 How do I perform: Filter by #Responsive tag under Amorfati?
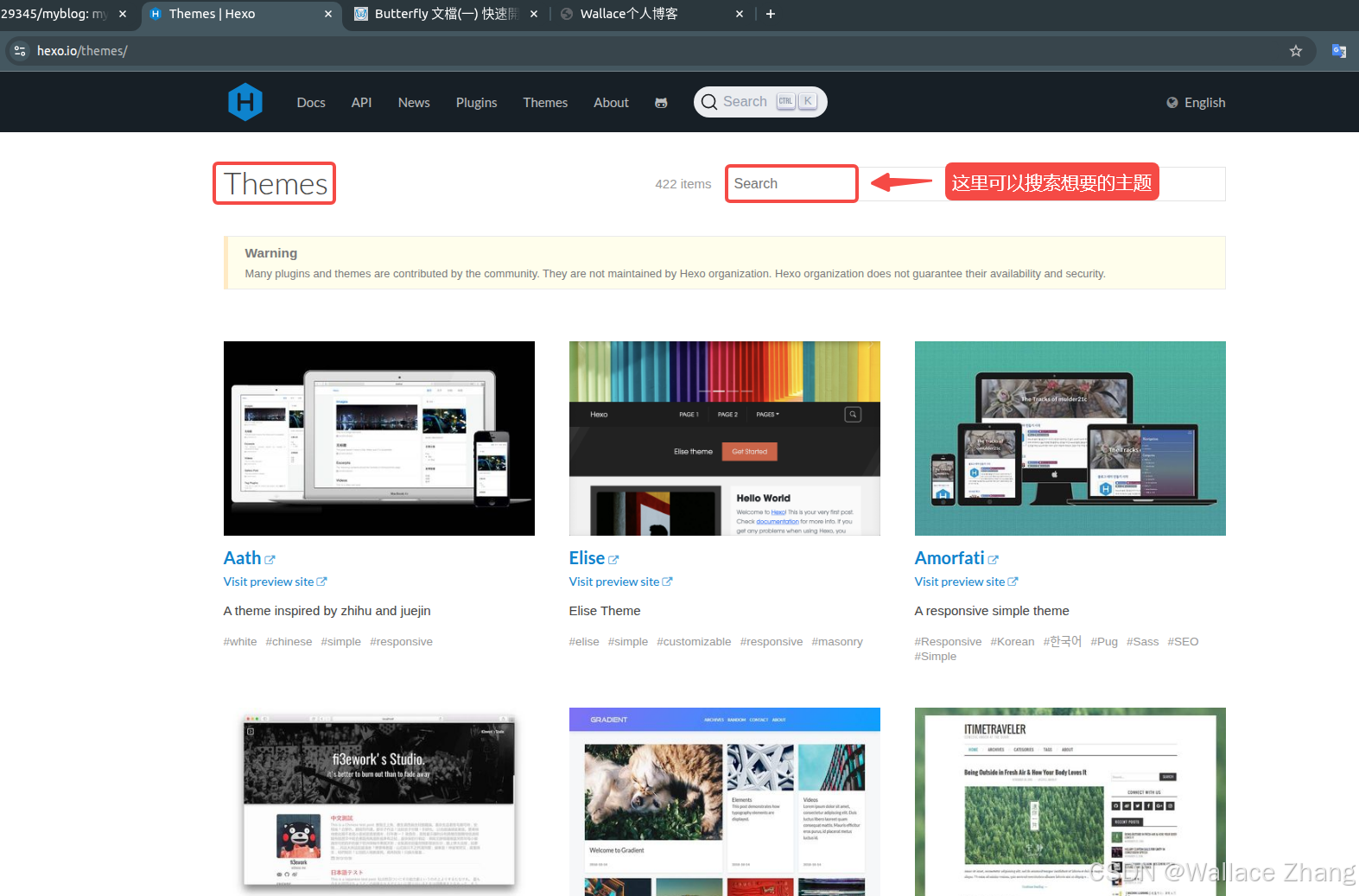(948, 641)
